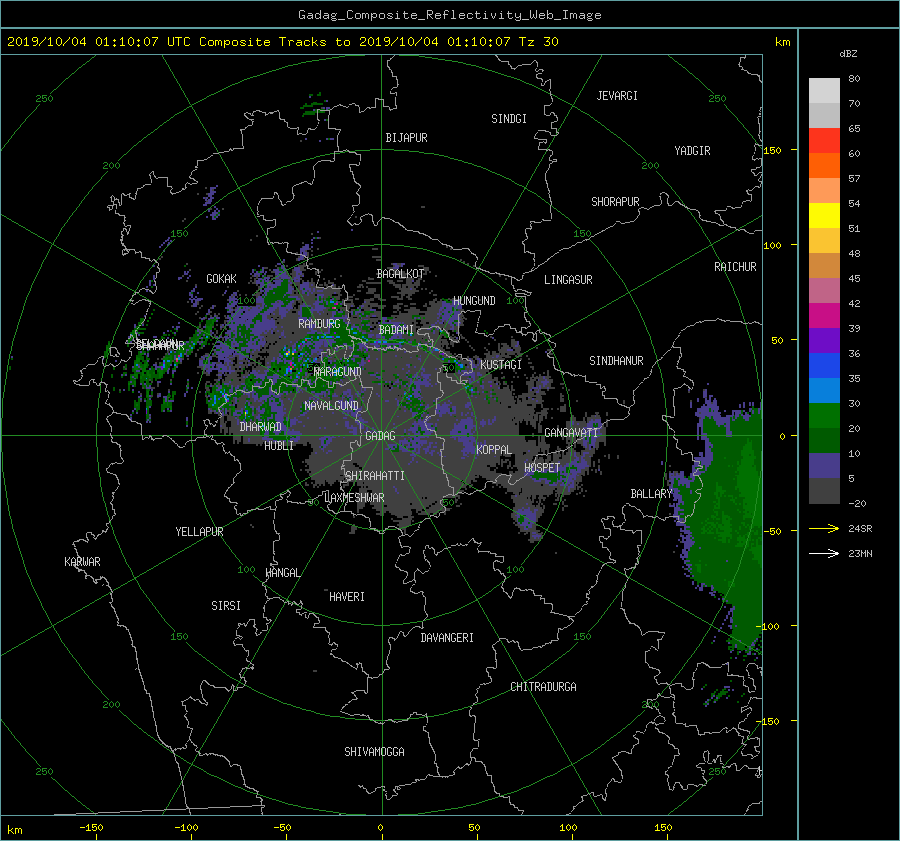Click the HAVERI city label
This screenshot has width=900, height=841.
click(x=347, y=597)
